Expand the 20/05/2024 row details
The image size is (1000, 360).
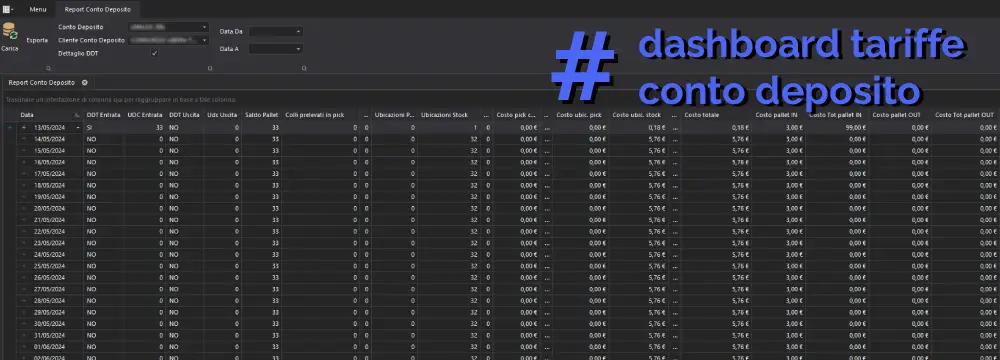[x=24, y=209]
